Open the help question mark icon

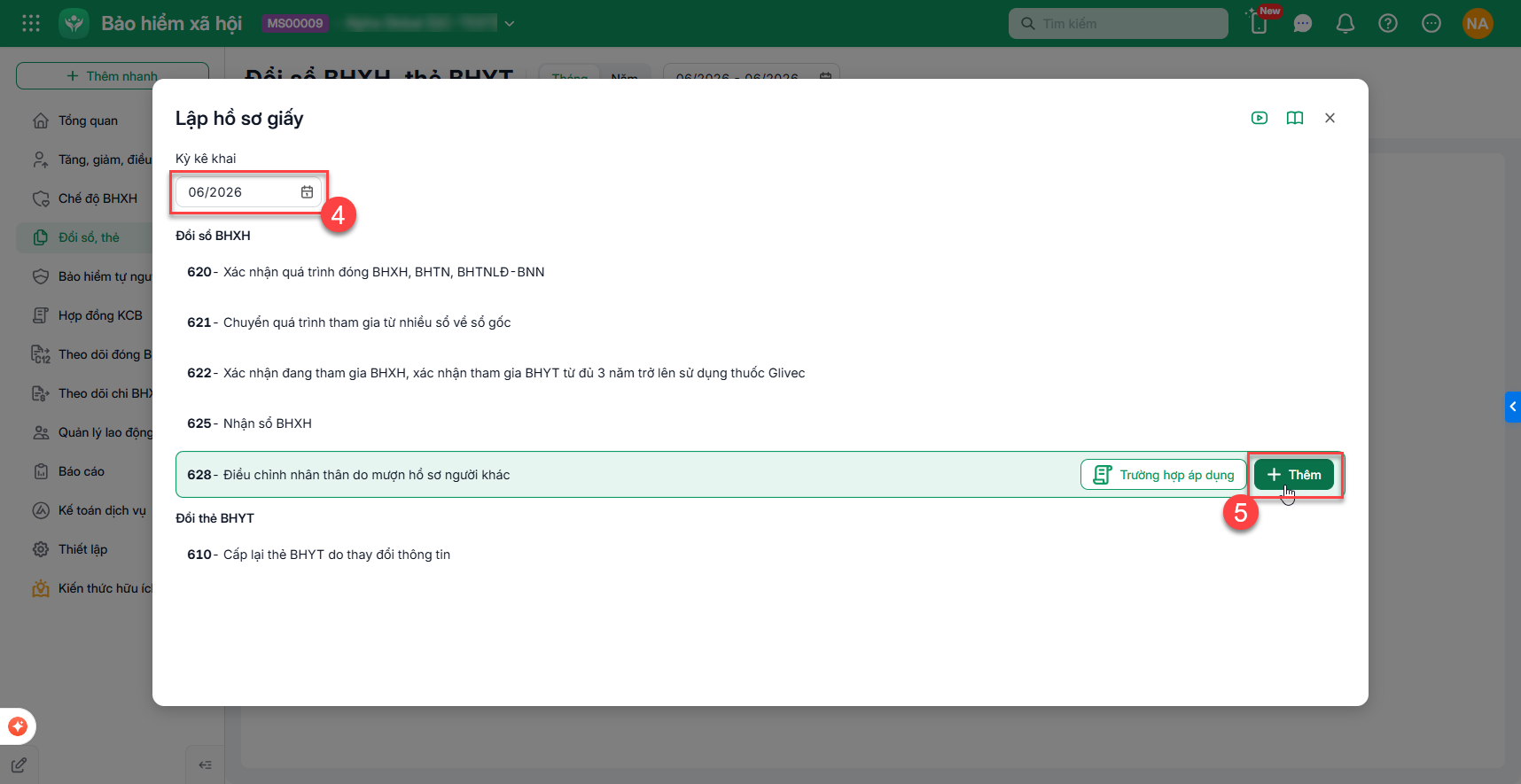pyautogui.click(x=1388, y=24)
